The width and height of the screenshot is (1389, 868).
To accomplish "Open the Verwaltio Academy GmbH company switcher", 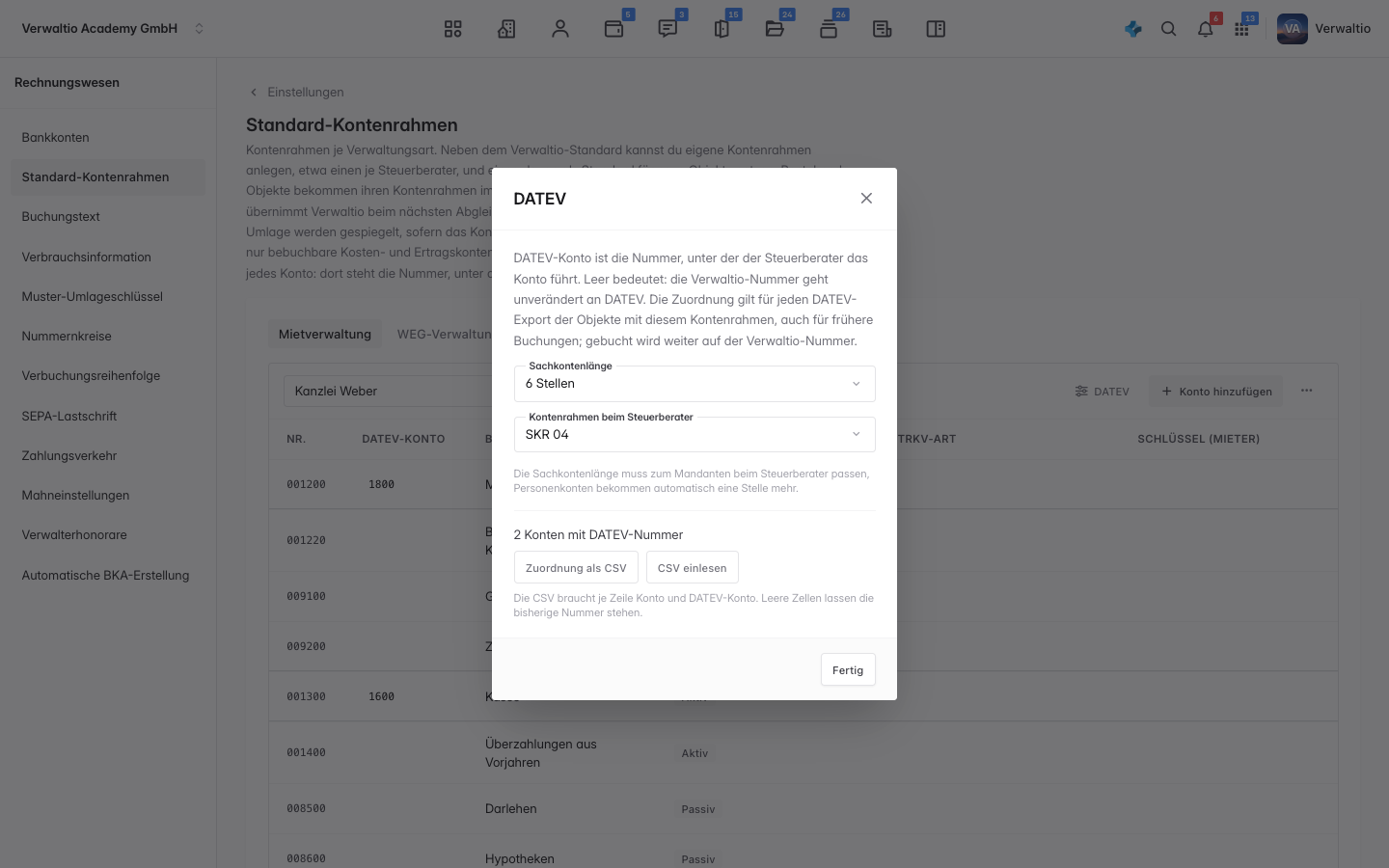I will coord(113,29).
